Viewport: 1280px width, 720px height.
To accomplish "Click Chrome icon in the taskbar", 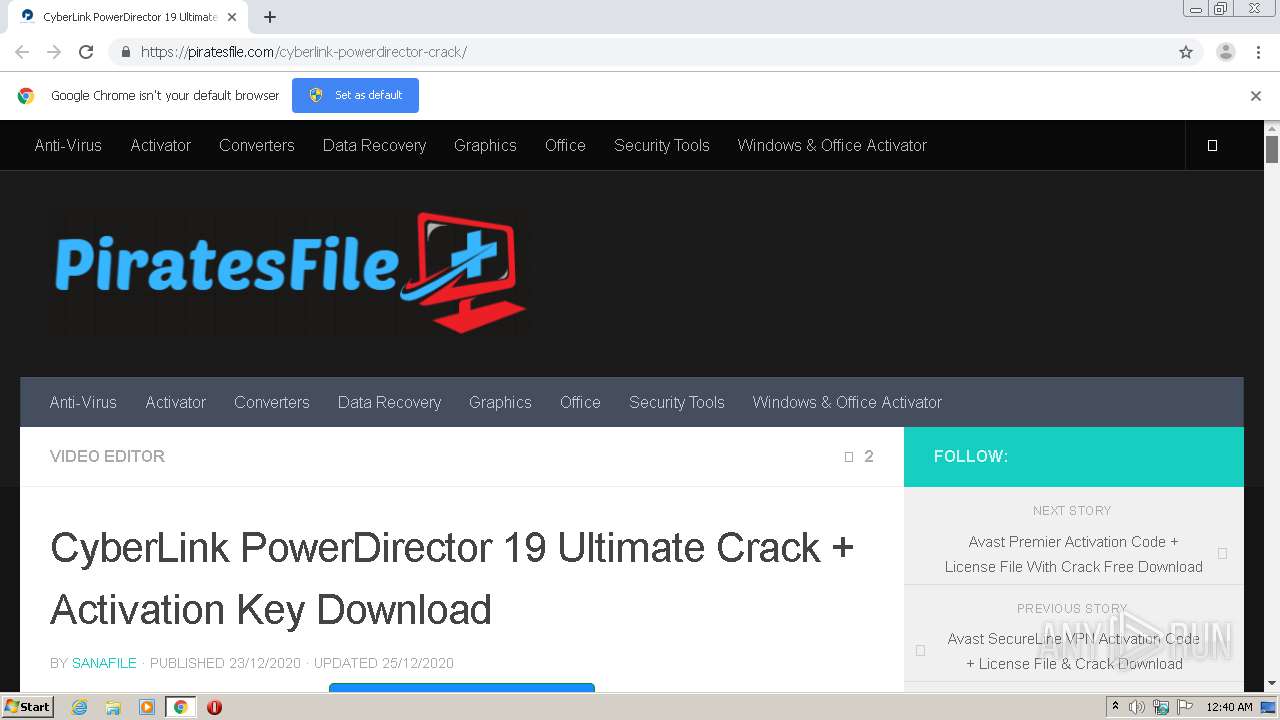I will (180, 707).
